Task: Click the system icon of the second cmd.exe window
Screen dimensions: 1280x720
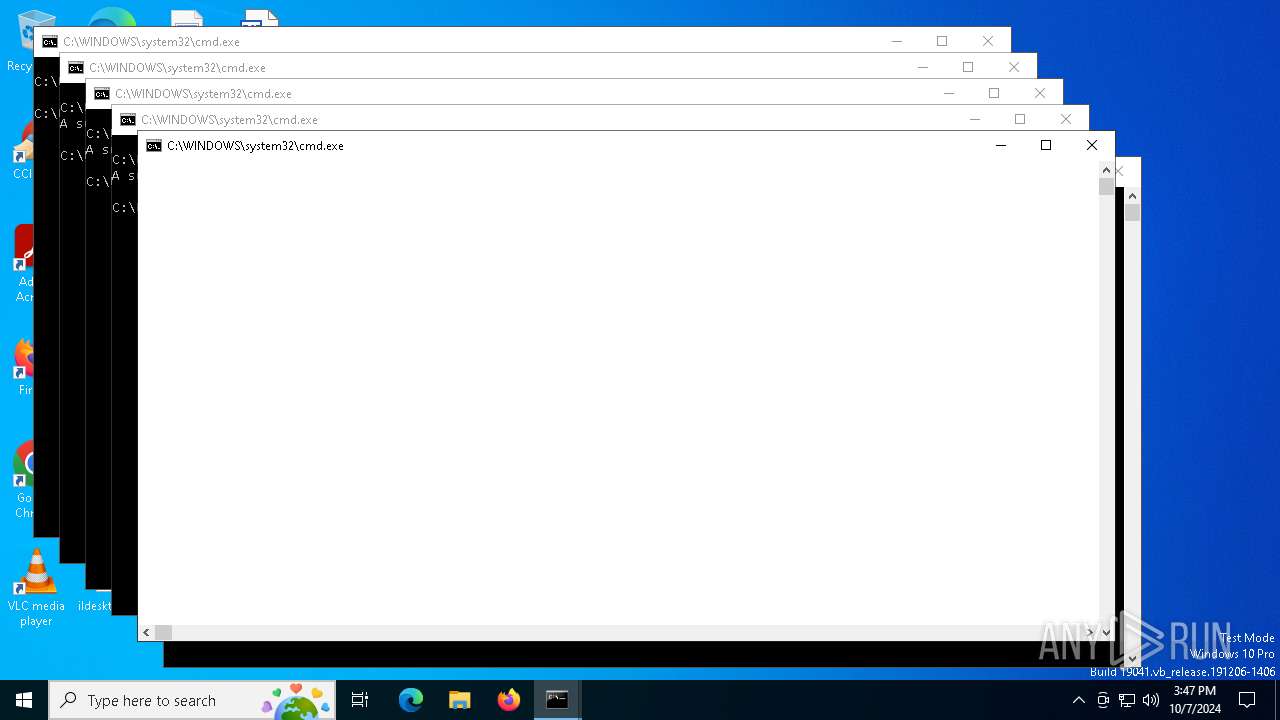Action: [x=76, y=68]
